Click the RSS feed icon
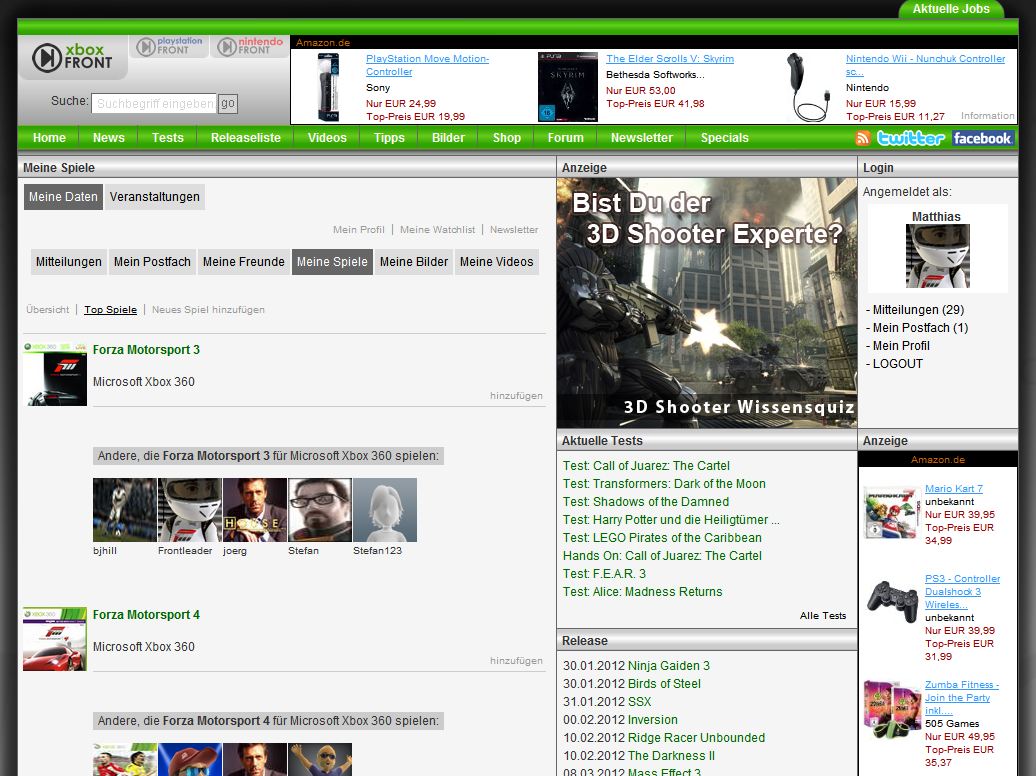The width and height of the screenshot is (1036, 776). [x=862, y=138]
